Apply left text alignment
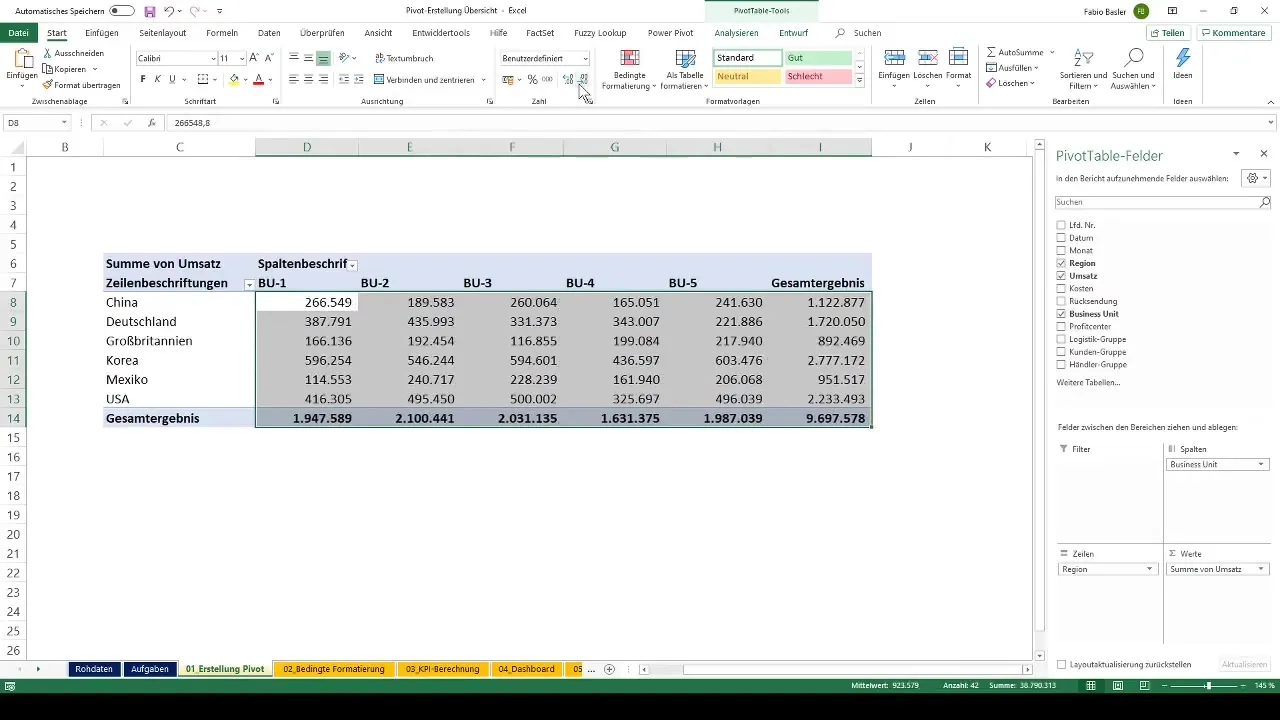Image resolution: width=1280 pixels, height=720 pixels. tap(294, 79)
